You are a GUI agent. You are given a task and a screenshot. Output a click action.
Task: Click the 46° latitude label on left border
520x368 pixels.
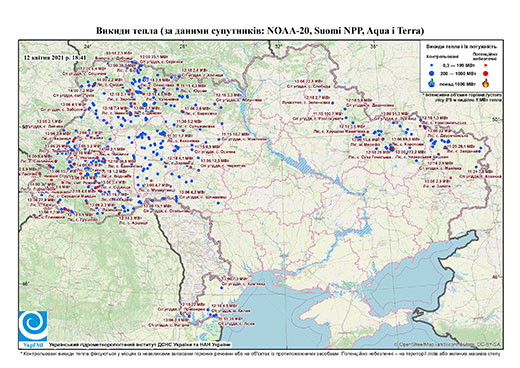[x=26, y=284]
